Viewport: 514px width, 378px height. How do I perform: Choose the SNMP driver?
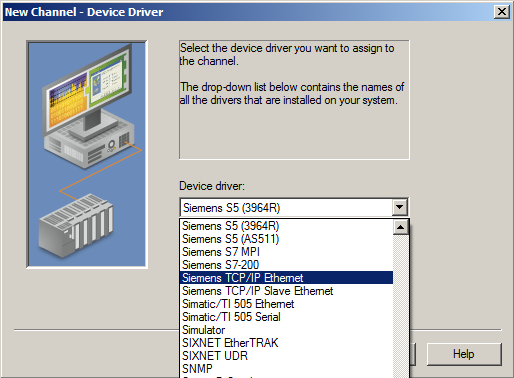(287, 369)
